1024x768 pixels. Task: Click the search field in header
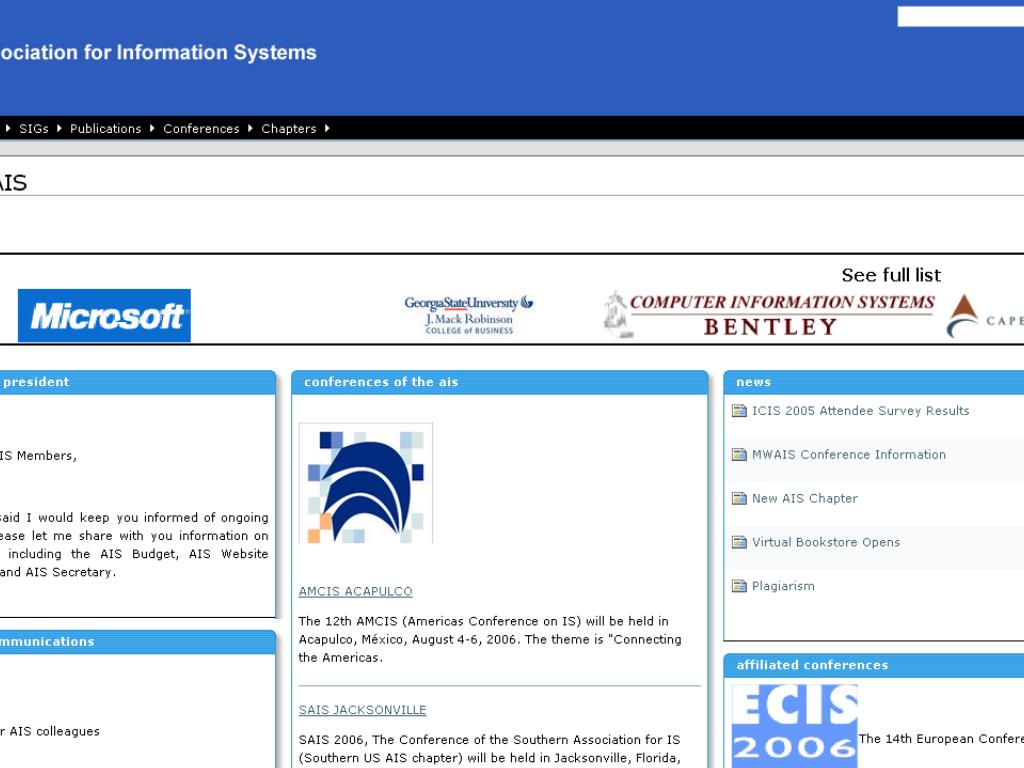click(961, 16)
